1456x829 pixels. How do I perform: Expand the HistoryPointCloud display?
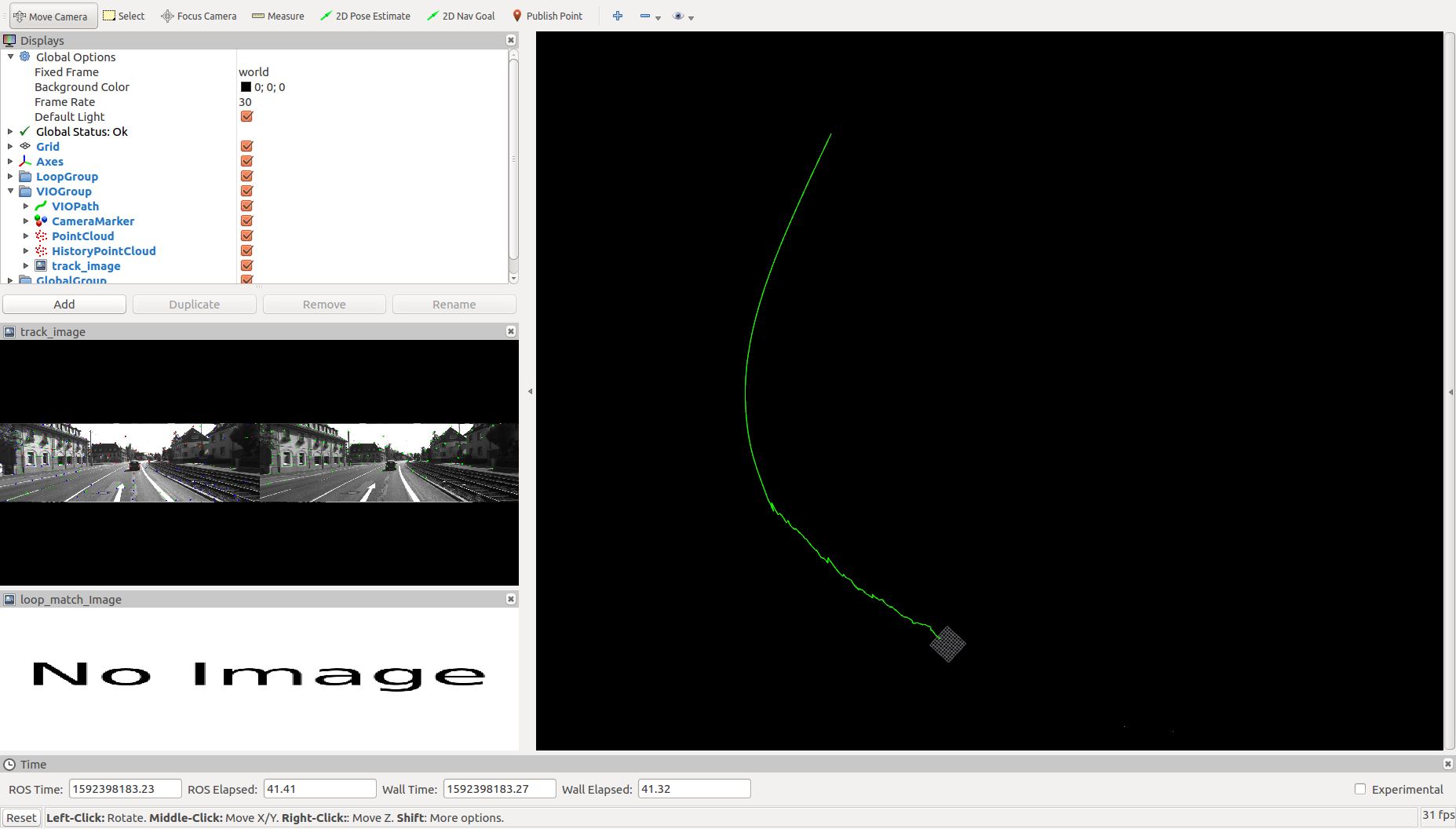point(26,251)
